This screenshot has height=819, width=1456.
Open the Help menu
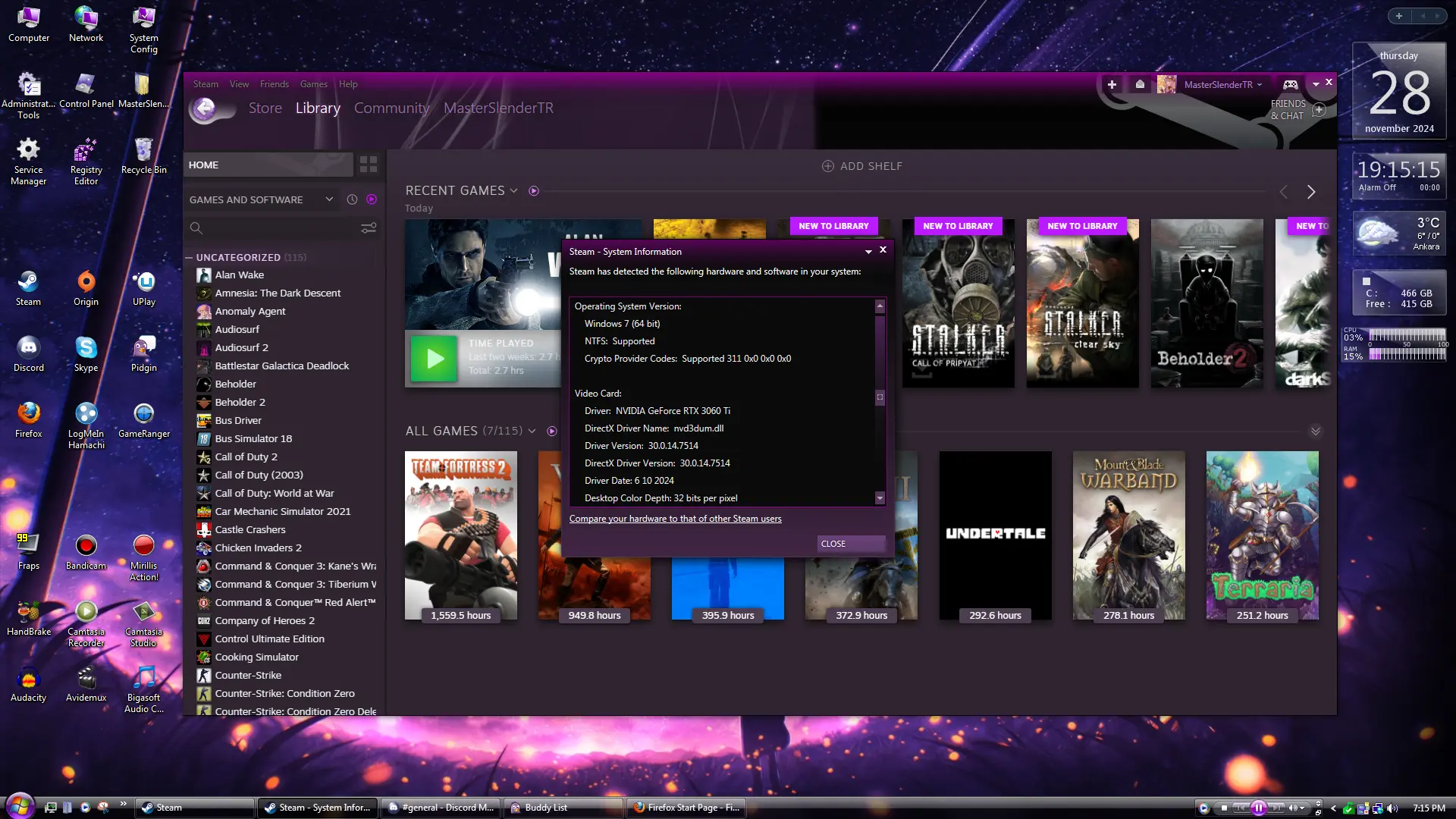pyautogui.click(x=348, y=84)
